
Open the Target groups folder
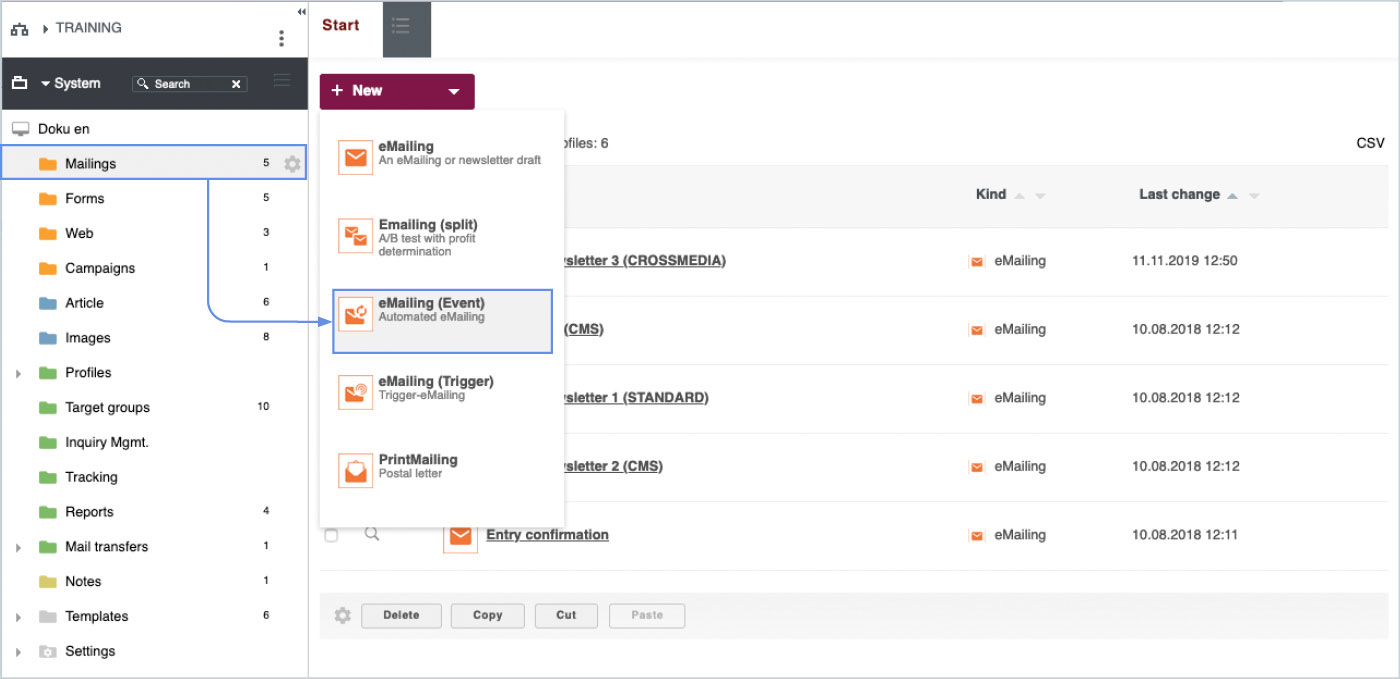click(x=107, y=408)
